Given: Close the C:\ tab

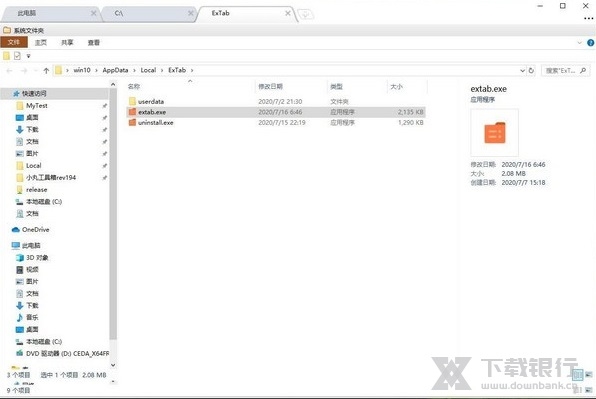Looking at the screenshot, I should click(x=191, y=13).
